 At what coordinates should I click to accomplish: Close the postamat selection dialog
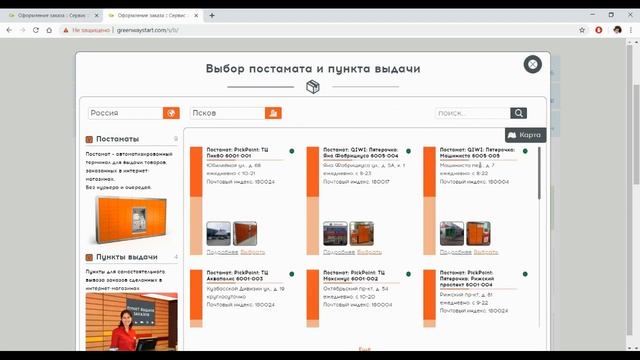pyautogui.click(x=532, y=64)
